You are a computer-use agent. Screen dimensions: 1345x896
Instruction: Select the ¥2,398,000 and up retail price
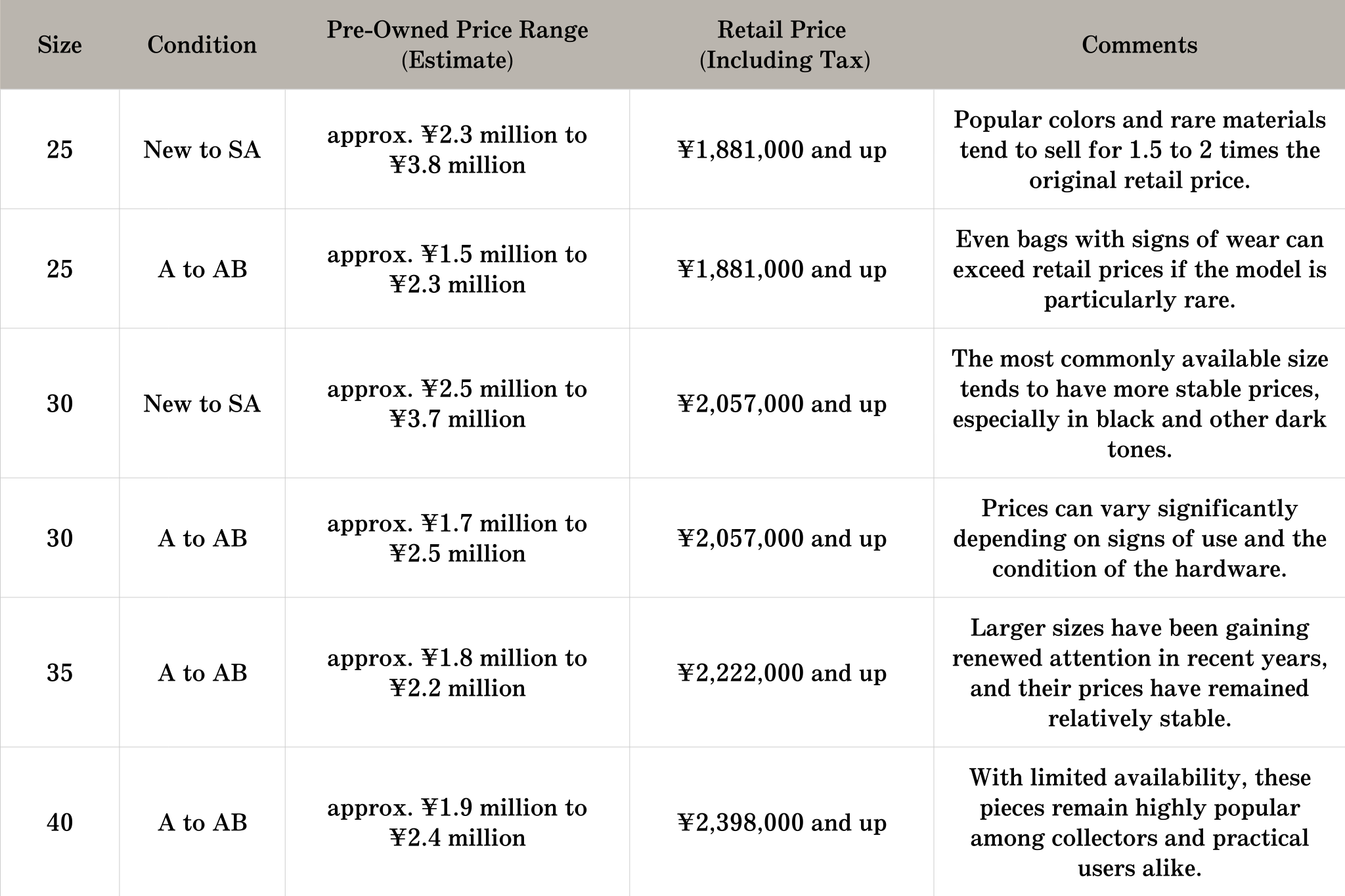point(782,822)
